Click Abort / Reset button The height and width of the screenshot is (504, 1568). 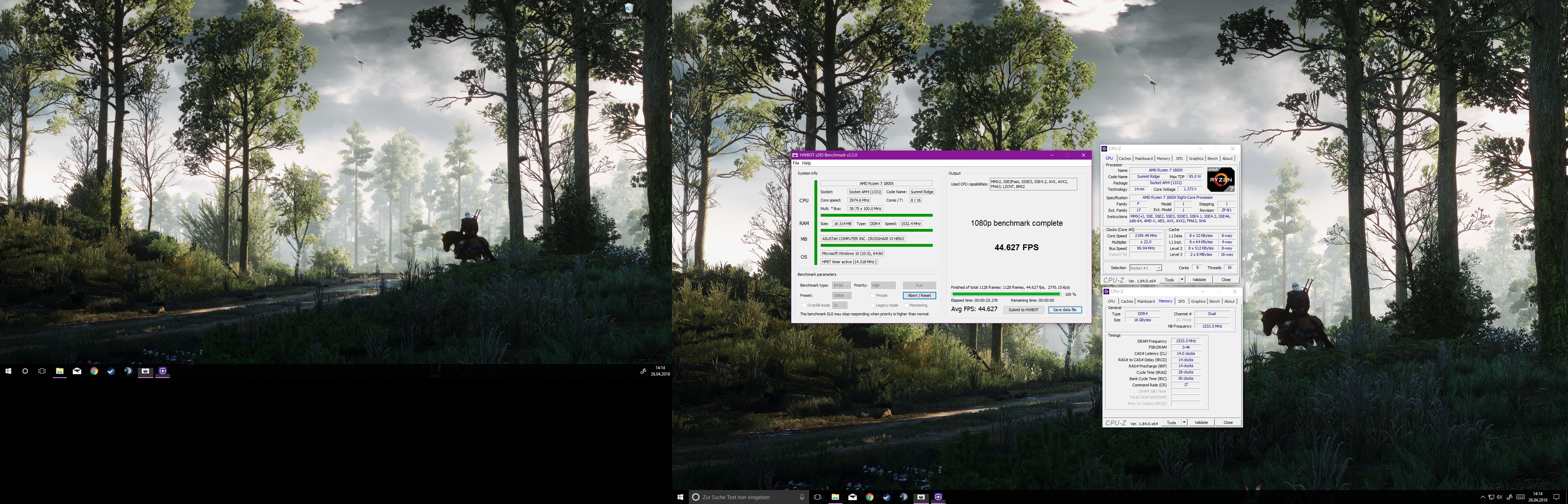point(919,295)
